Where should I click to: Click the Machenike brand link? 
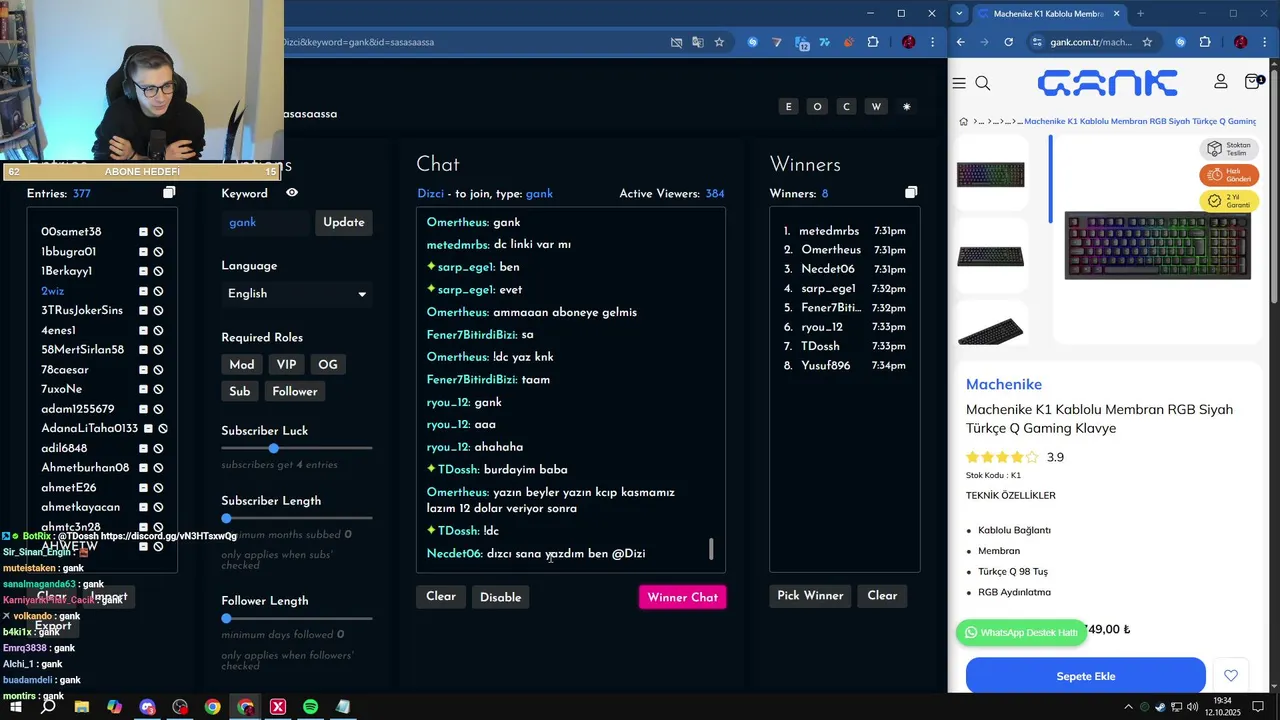click(x=1004, y=385)
